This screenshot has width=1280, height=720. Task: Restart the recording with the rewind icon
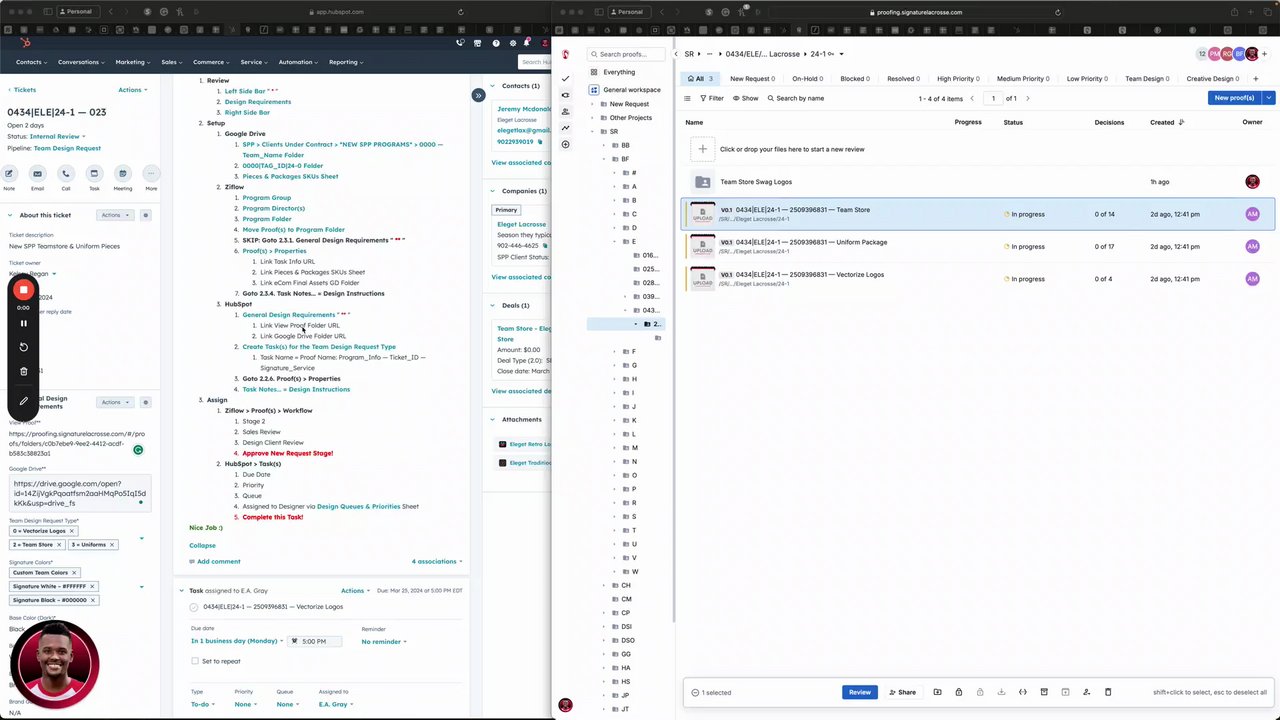[x=24, y=347]
